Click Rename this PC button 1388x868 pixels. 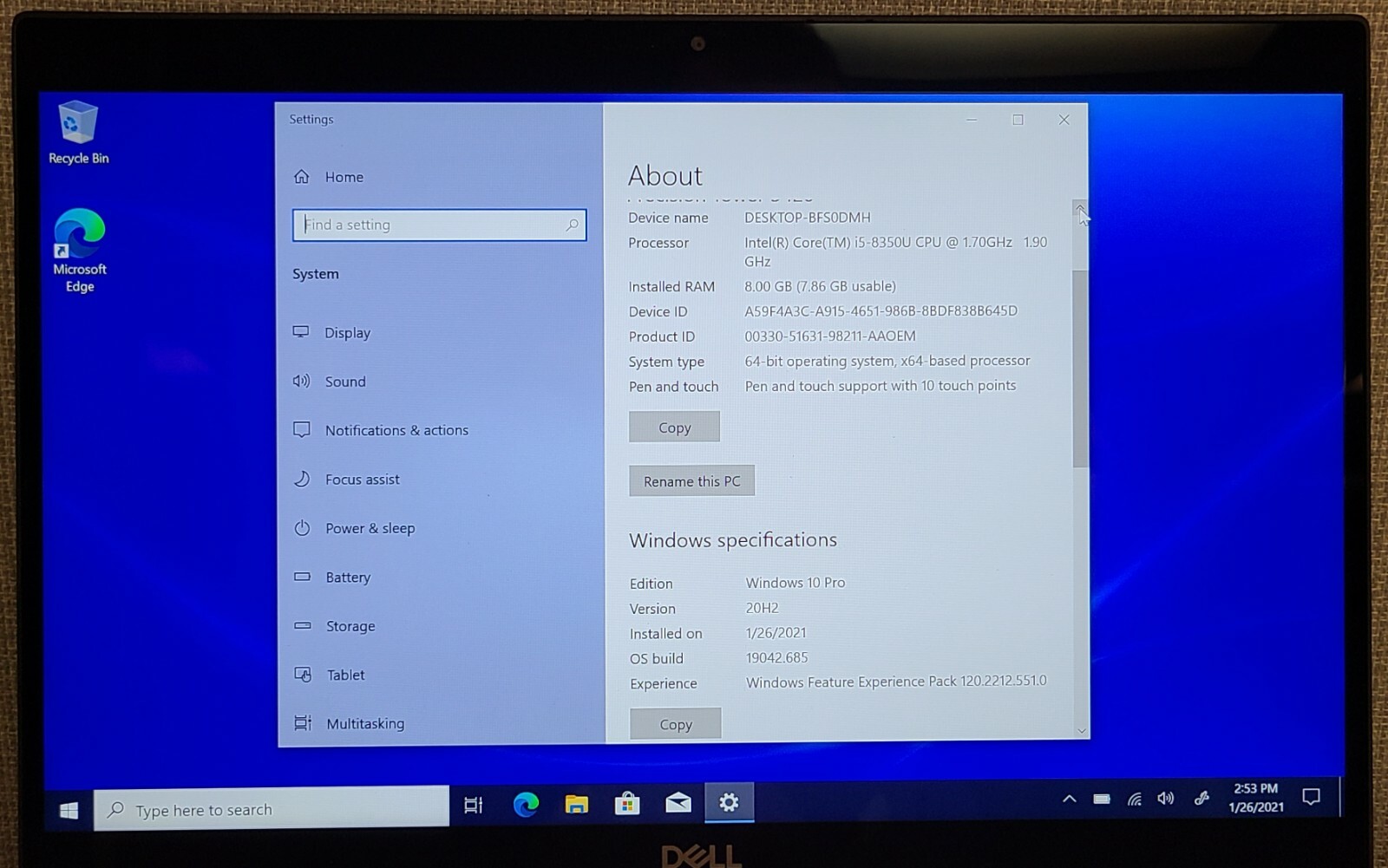pyautogui.click(x=691, y=480)
